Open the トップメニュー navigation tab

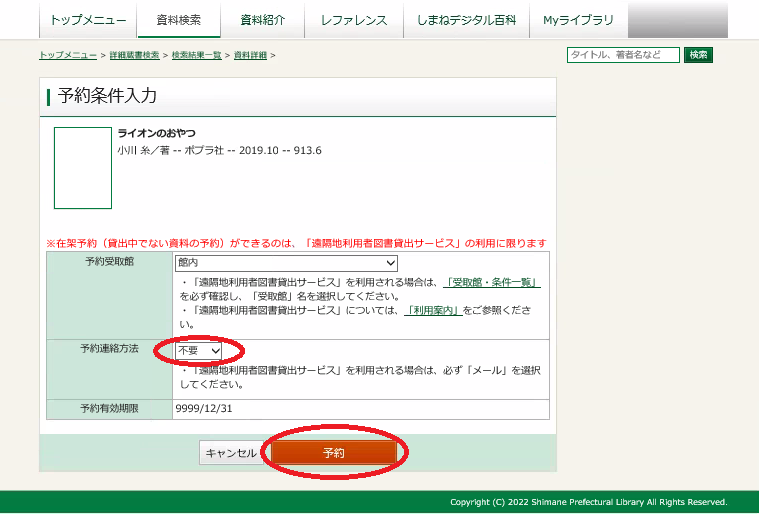tap(88, 20)
